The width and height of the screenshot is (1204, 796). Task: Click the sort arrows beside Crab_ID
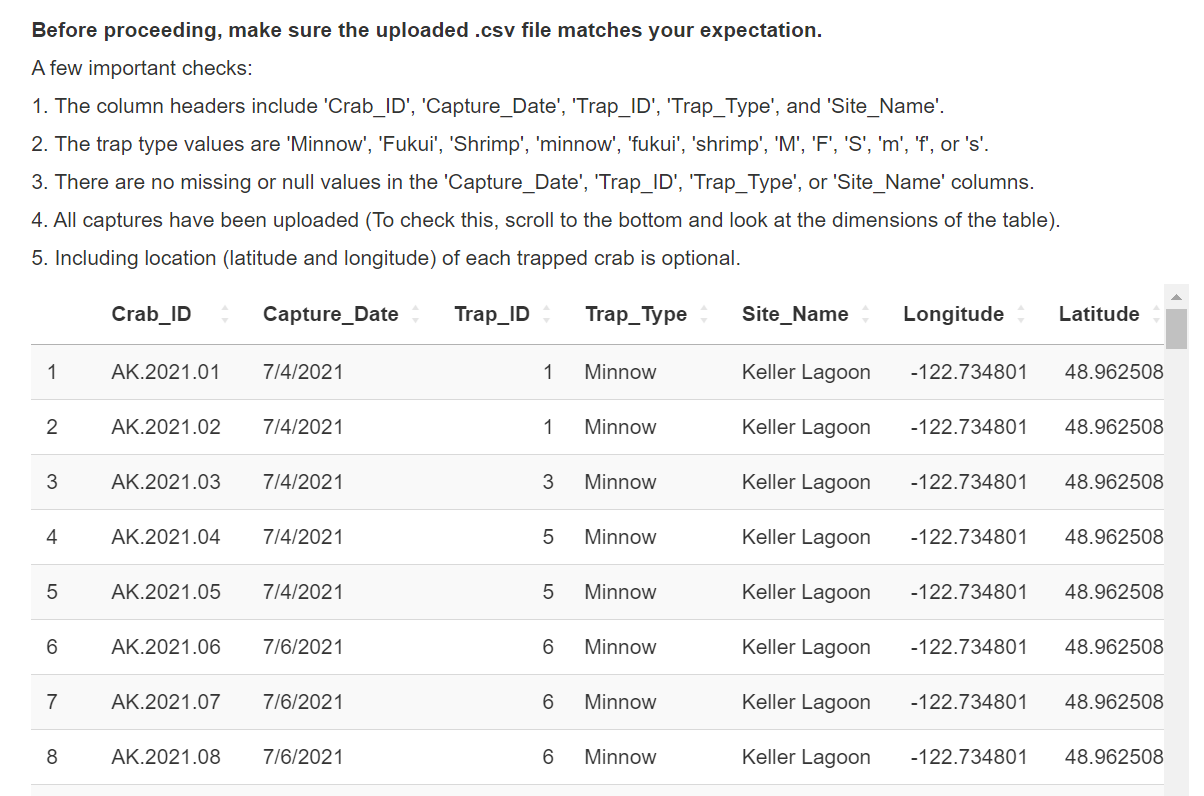pyautogui.click(x=225, y=314)
